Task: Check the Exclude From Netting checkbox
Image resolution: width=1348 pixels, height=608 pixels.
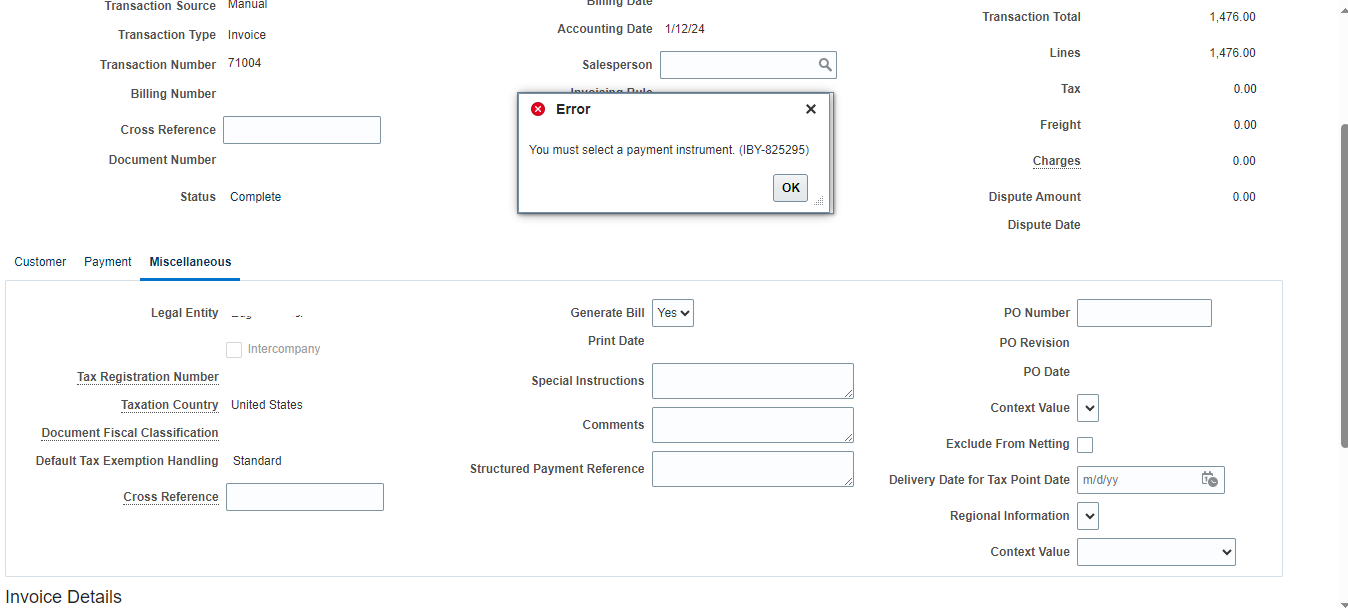Action: (1085, 444)
